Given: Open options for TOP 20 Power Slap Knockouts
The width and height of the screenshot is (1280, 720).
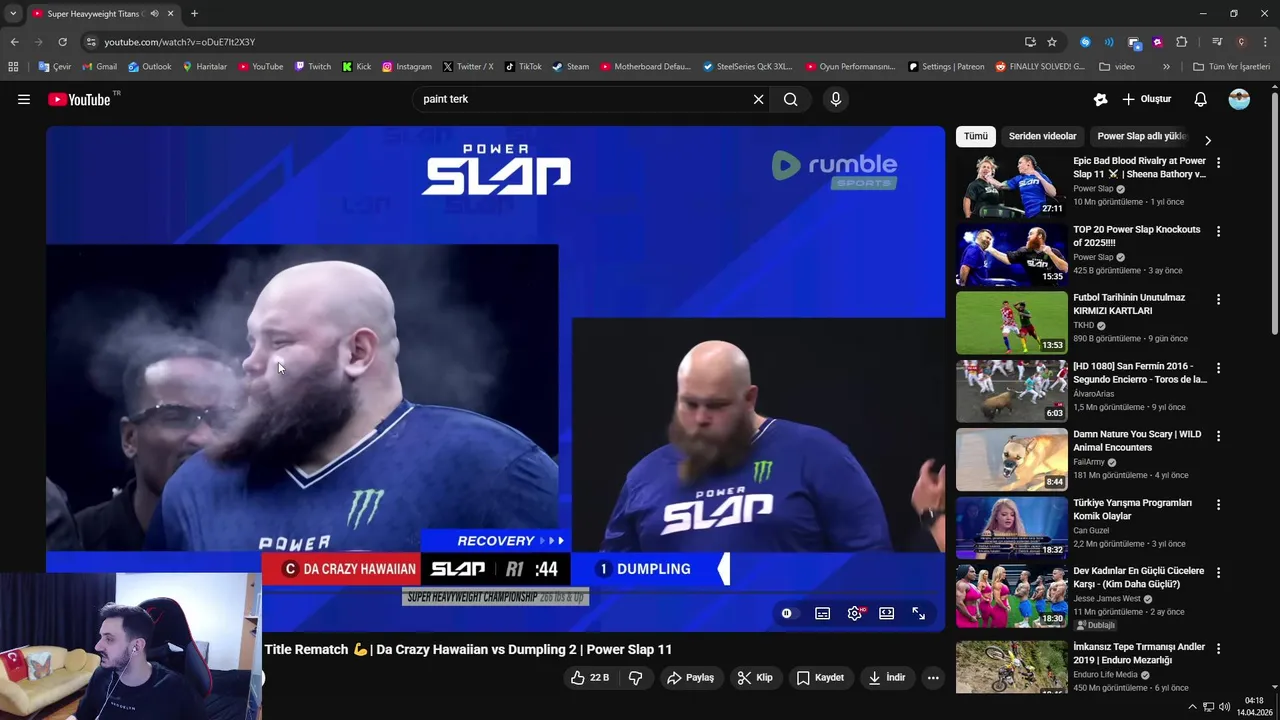Looking at the screenshot, I should (1218, 231).
